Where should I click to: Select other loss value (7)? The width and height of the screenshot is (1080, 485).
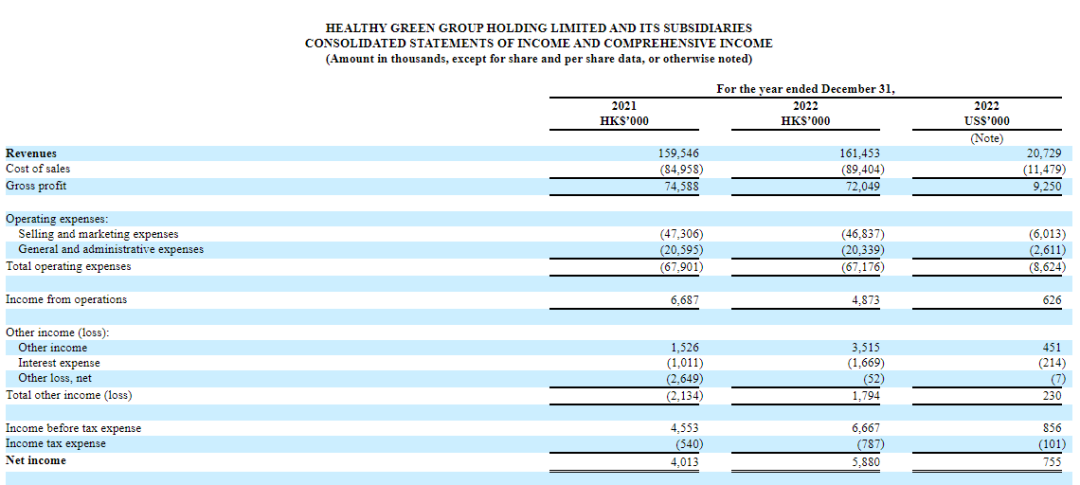coord(1059,379)
